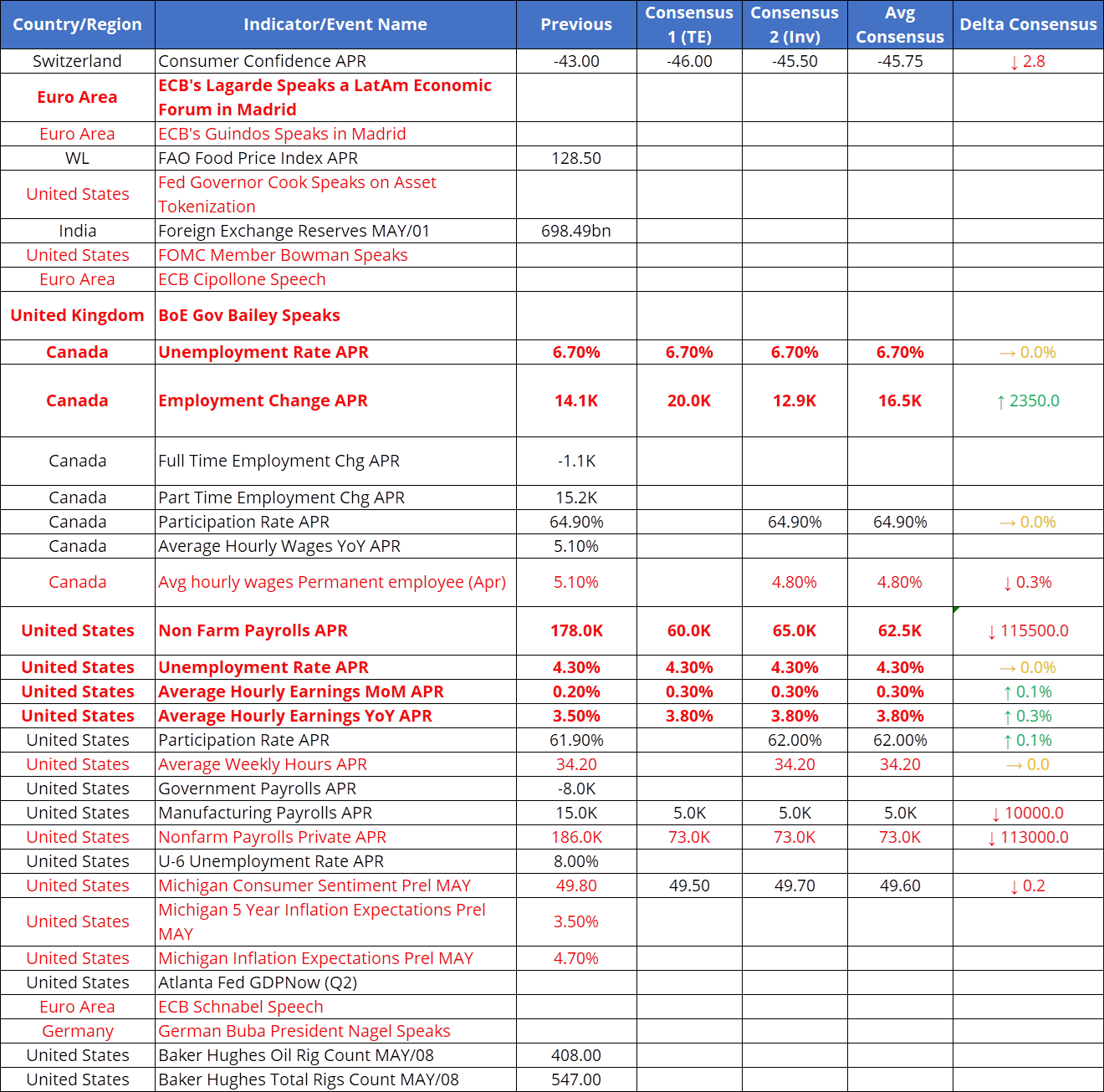Select Part Time Employment Chg APR

tap(335, 498)
